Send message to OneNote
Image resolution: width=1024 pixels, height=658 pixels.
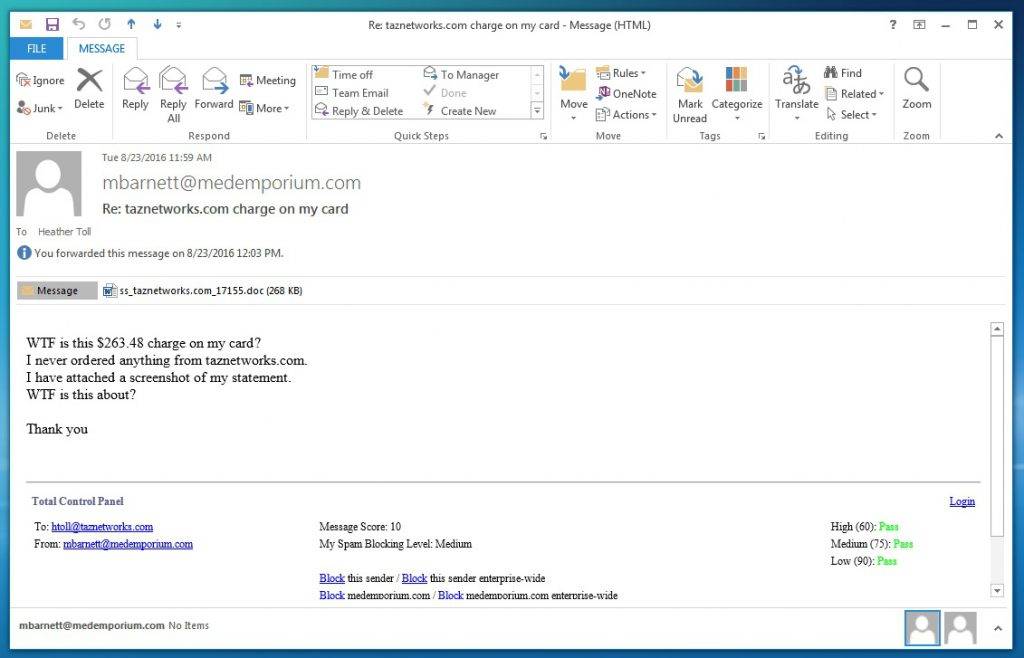tap(627, 94)
